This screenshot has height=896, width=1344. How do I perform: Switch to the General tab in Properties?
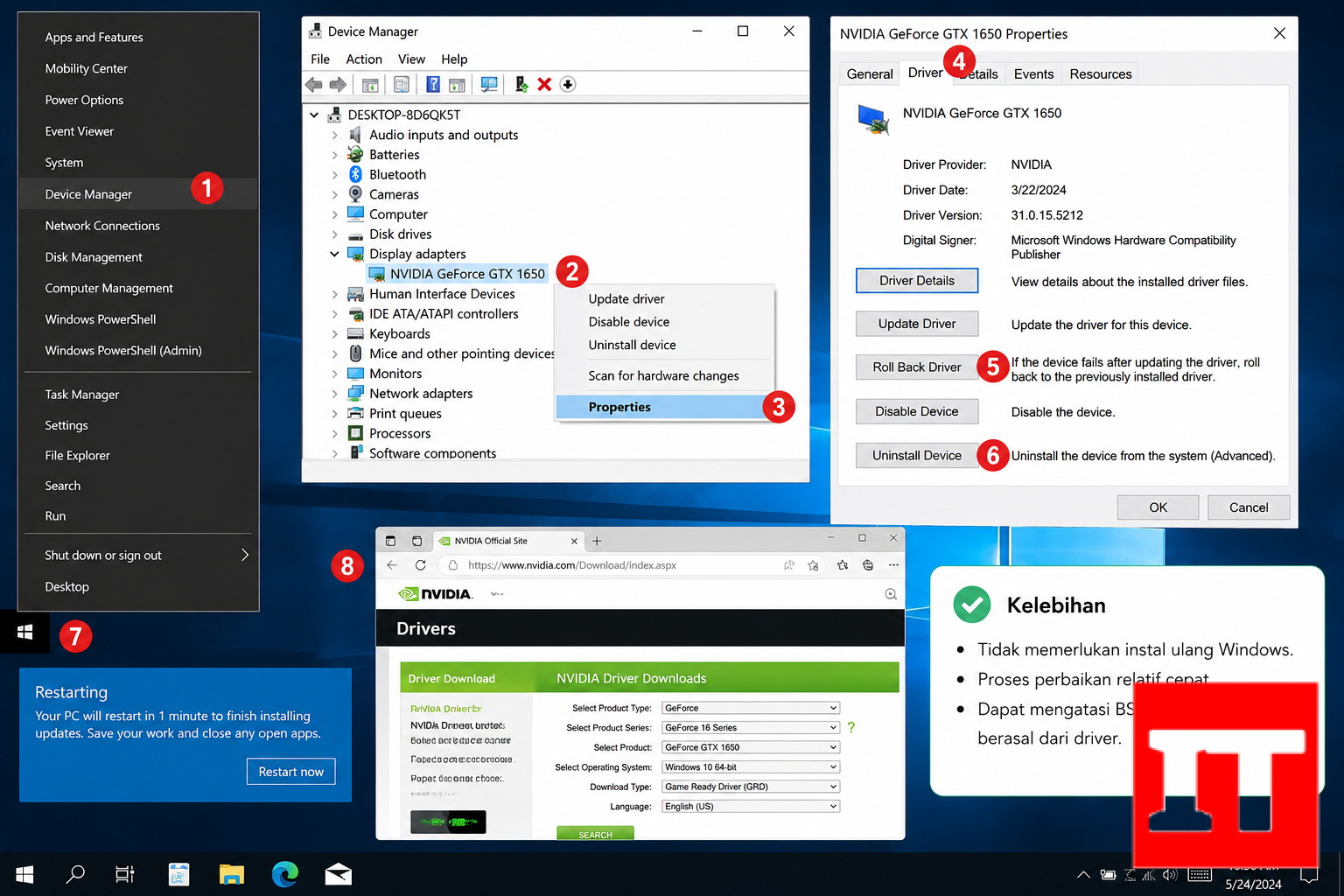(870, 74)
